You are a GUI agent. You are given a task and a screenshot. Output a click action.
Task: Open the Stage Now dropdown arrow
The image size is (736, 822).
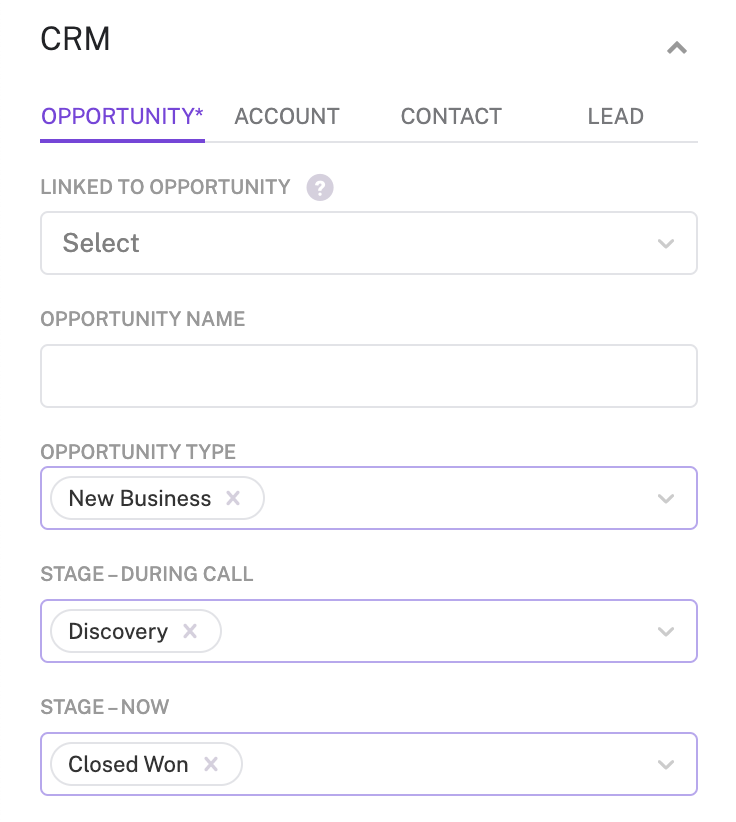click(x=666, y=764)
